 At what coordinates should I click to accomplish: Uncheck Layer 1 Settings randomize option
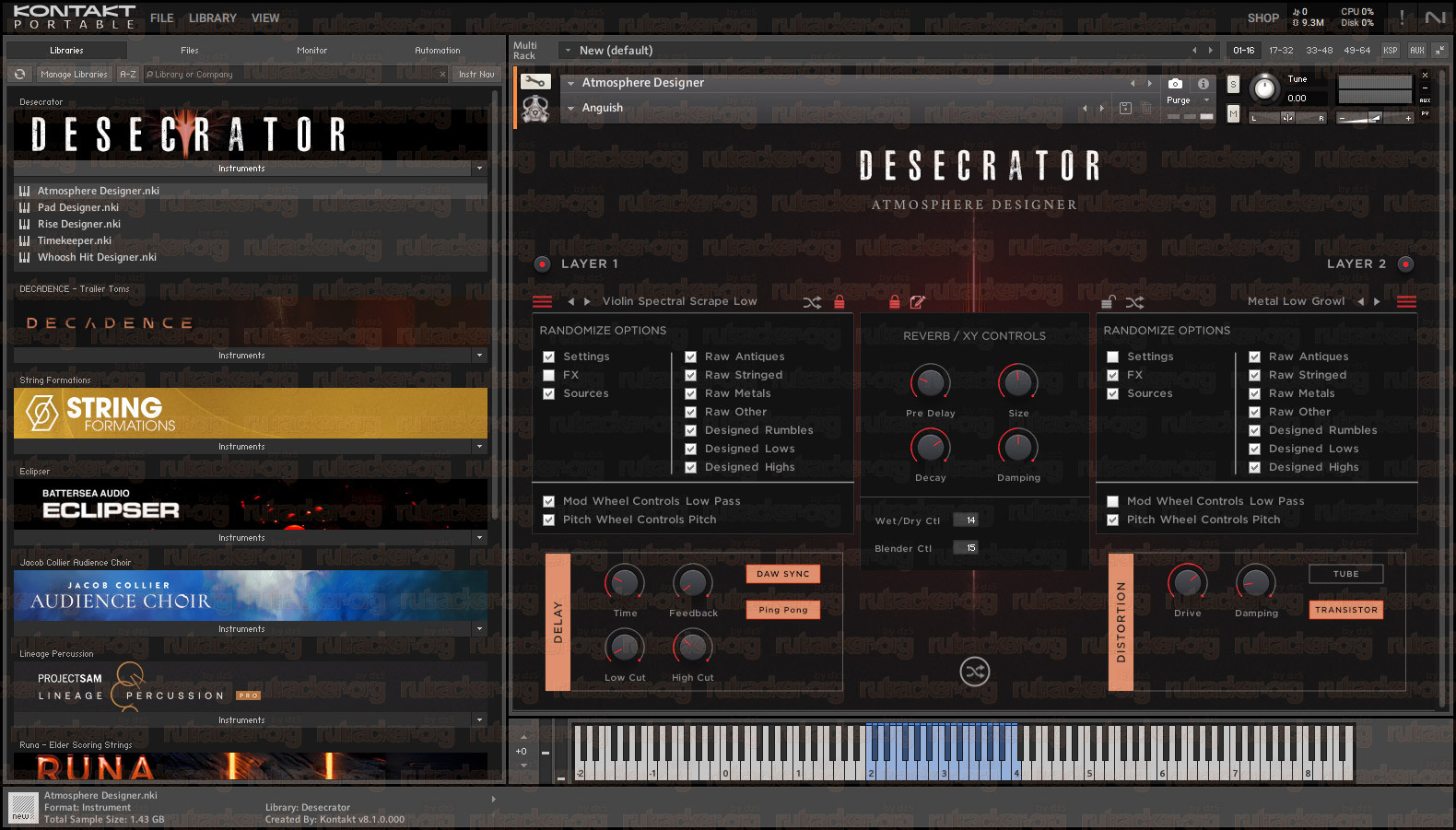click(548, 357)
